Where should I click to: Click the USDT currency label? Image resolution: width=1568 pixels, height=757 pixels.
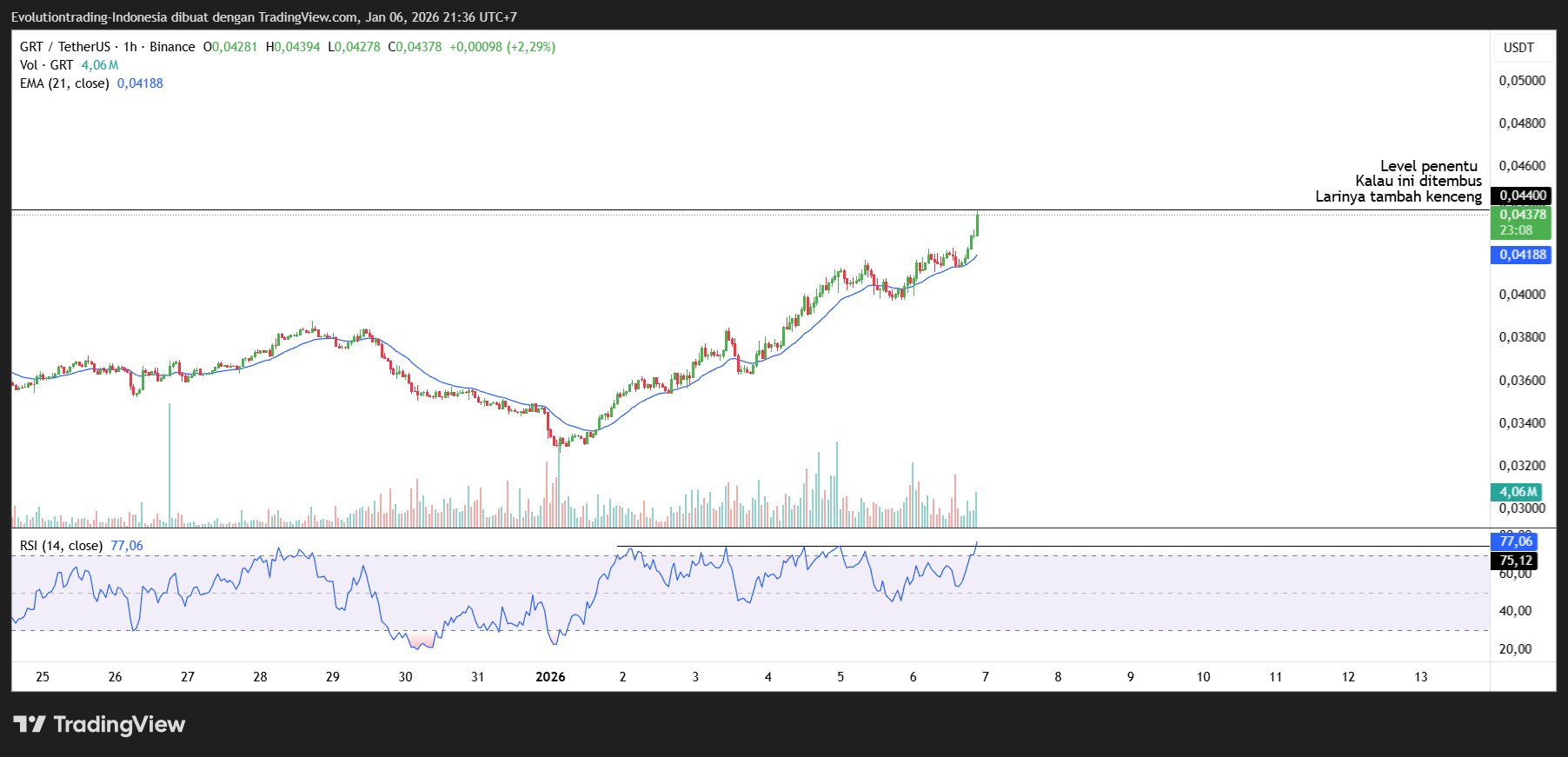(x=1518, y=48)
